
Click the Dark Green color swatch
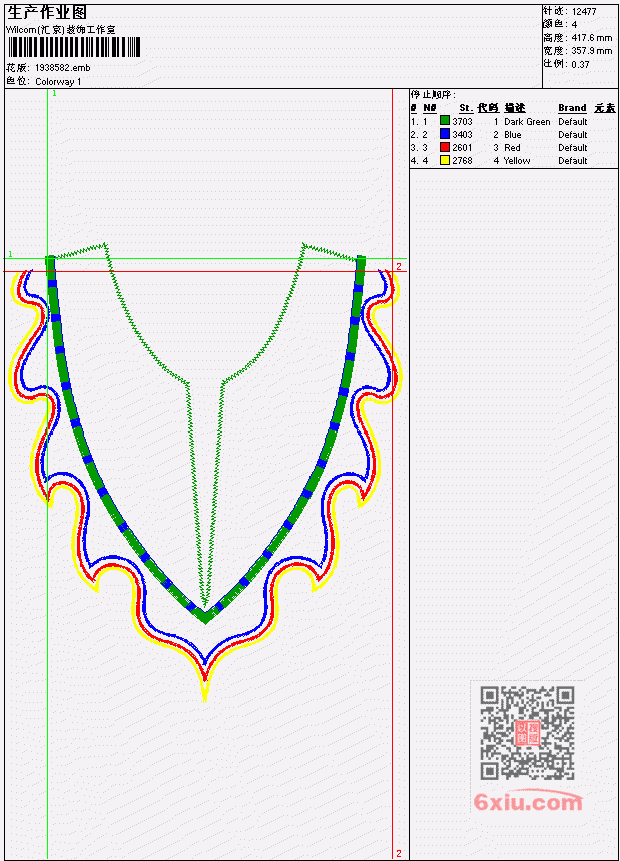tap(445, 121)
